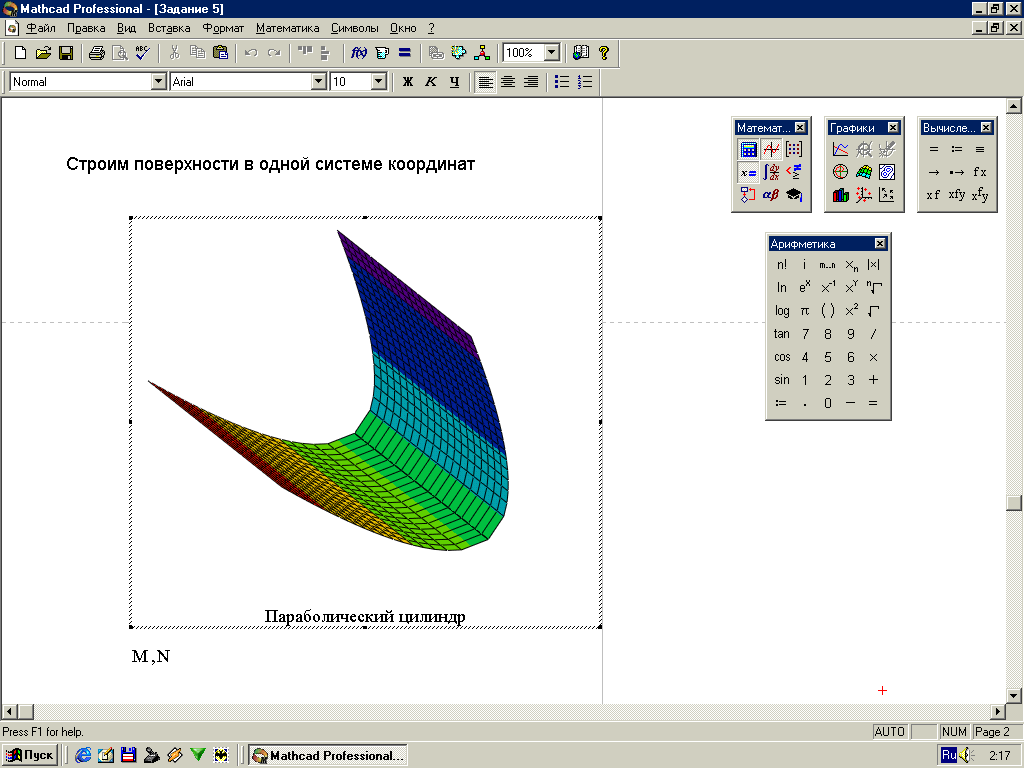Open Matrix palette icon in Математика panel
This screenshot has width=1024, height=768.
(x=794, y=150)
